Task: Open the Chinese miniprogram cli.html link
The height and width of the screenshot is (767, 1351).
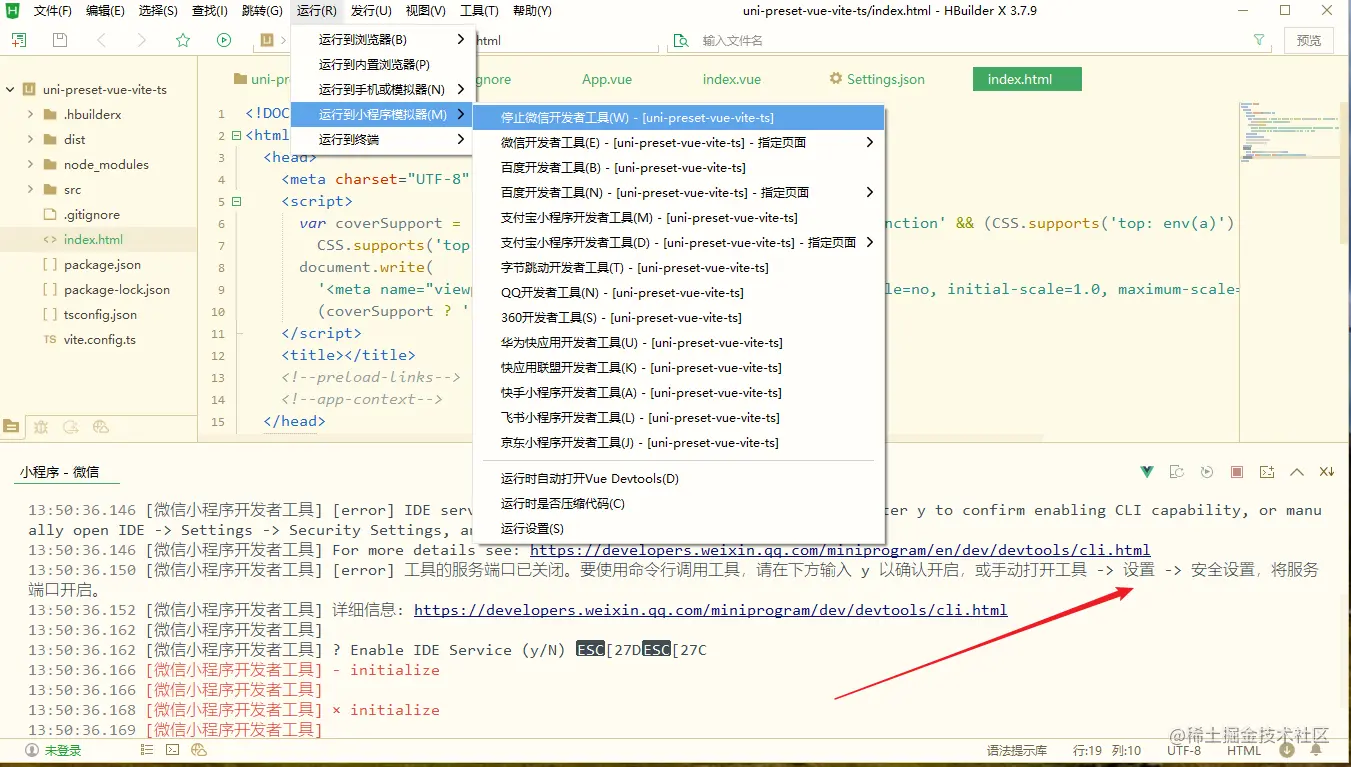Action: tap(710, 610)
